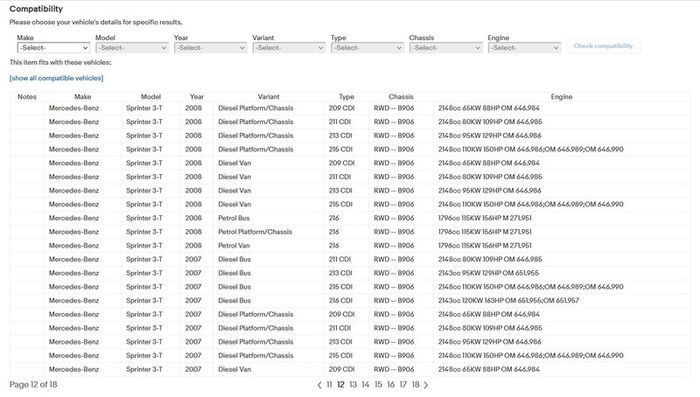Click the Check compatibility button
The image size is (700, 397).
[x=603, y=46]
